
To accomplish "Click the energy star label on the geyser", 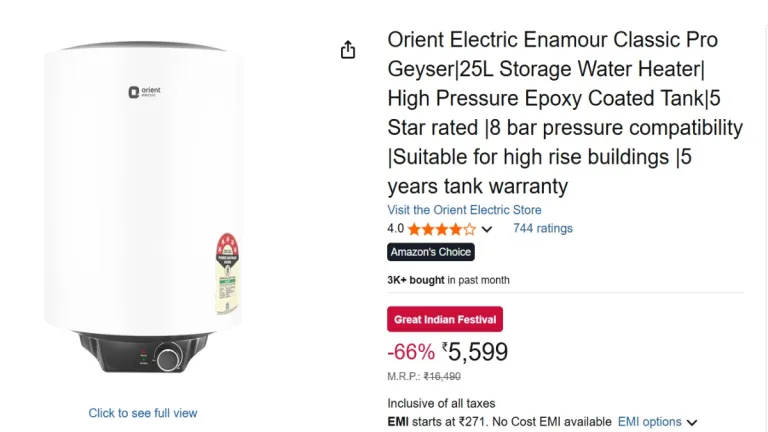I will coord(228,273).
